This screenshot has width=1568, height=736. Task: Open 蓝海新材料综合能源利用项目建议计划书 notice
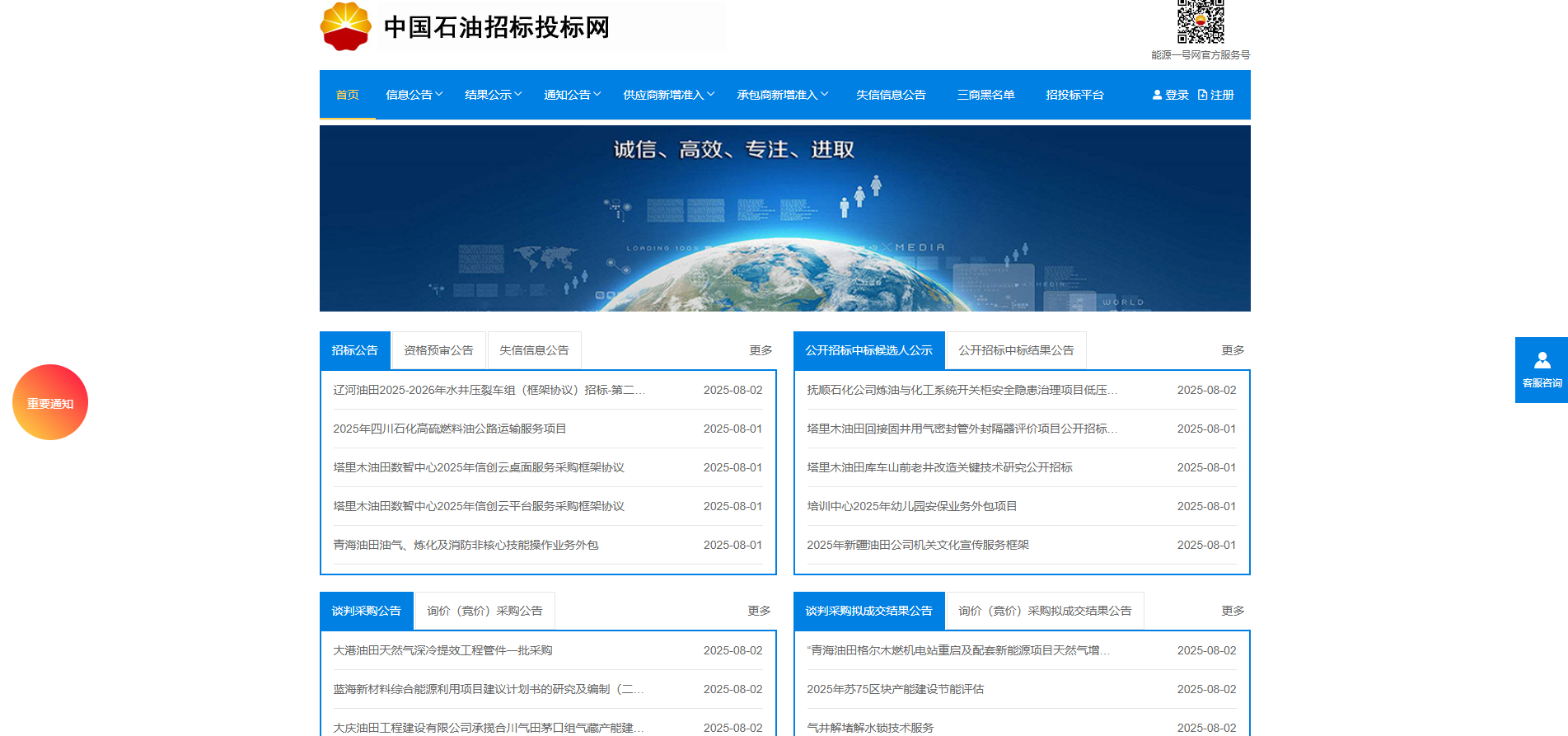[489, 689]
